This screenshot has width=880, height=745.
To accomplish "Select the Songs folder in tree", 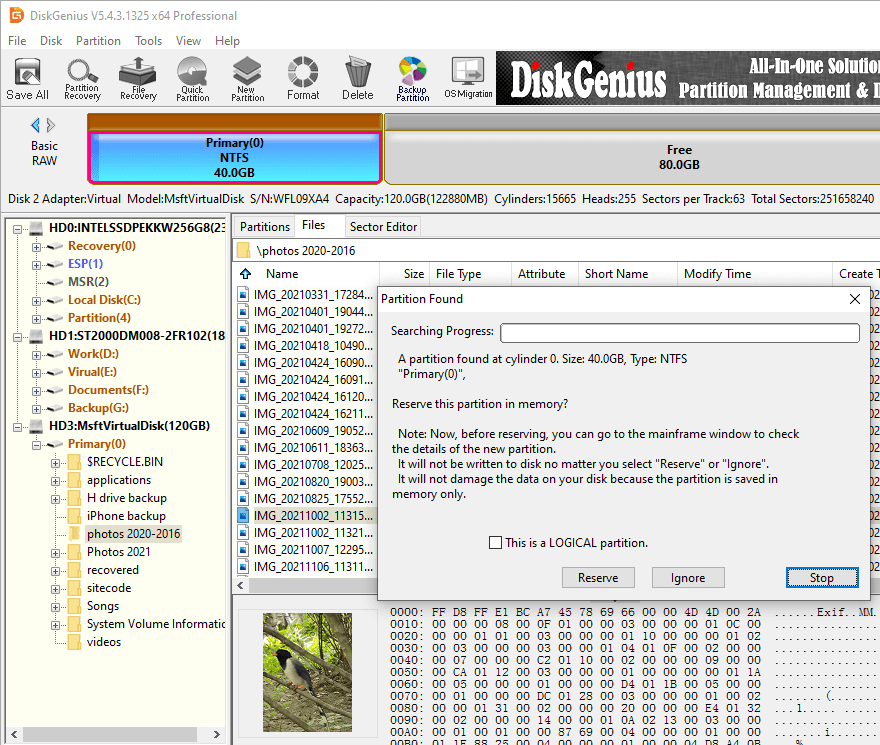I will coord(102,606).
